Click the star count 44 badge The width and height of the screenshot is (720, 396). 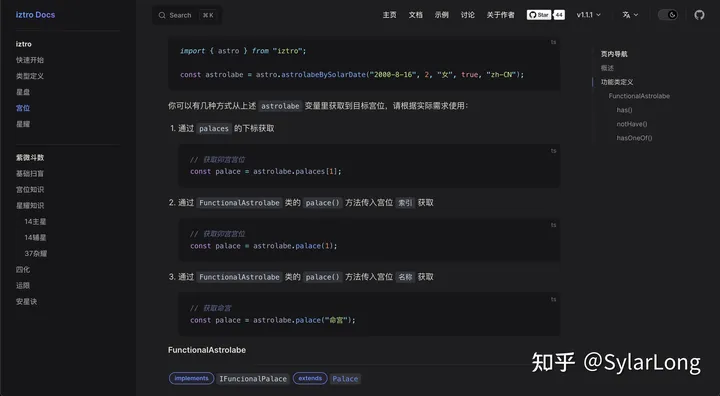[x=559, y=15]
